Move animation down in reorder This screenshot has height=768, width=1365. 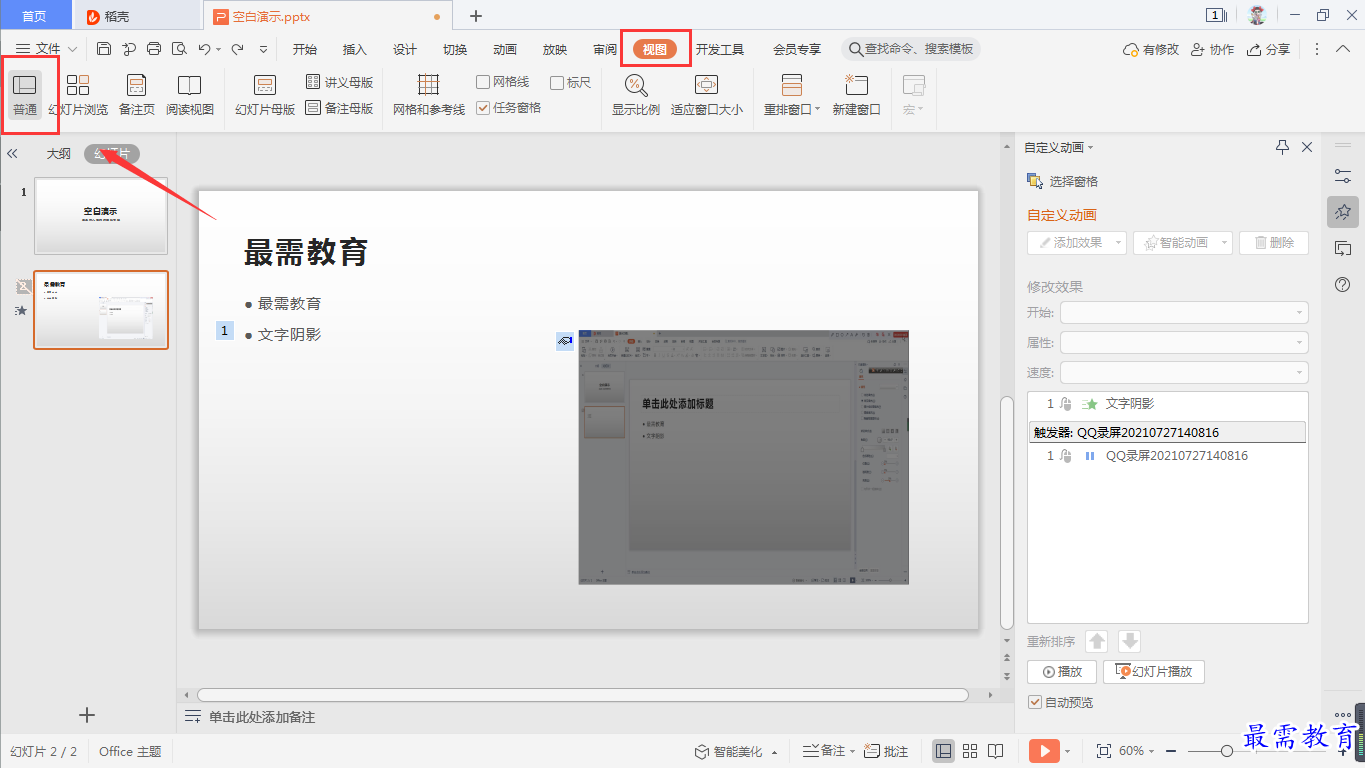click(x=1129, y=641)
